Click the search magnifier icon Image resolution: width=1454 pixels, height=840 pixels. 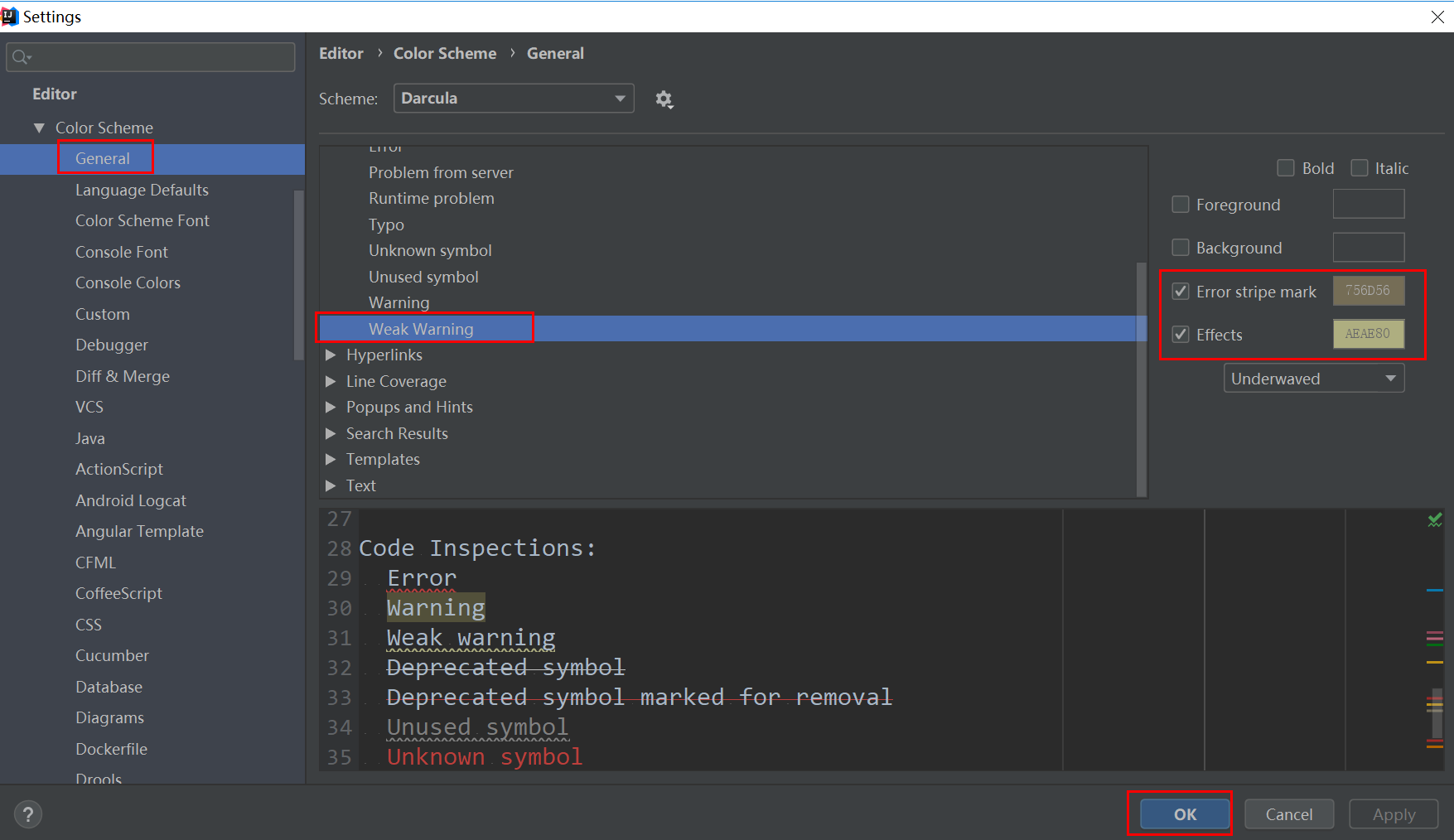click(22, 57)
